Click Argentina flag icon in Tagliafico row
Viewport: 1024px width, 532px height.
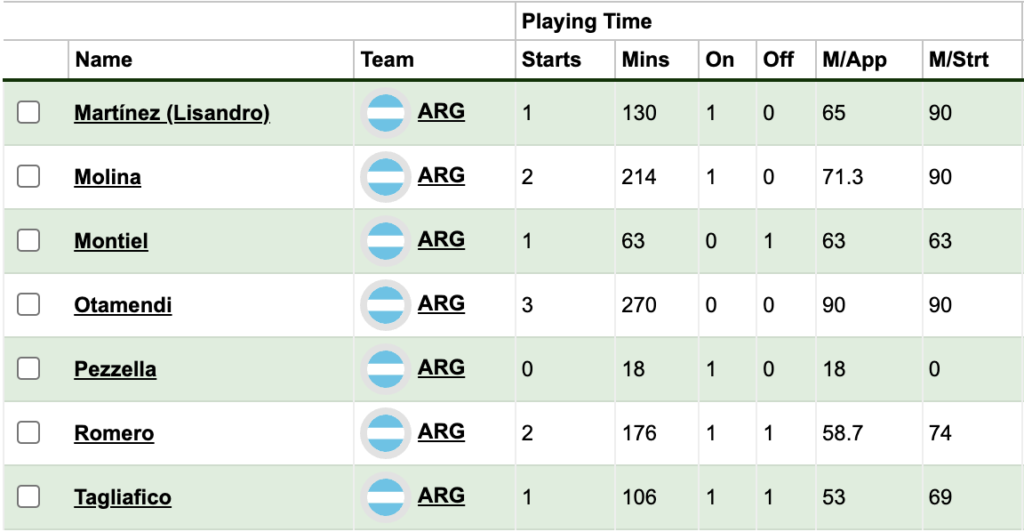pyautogui.click(x=386, y=497)
